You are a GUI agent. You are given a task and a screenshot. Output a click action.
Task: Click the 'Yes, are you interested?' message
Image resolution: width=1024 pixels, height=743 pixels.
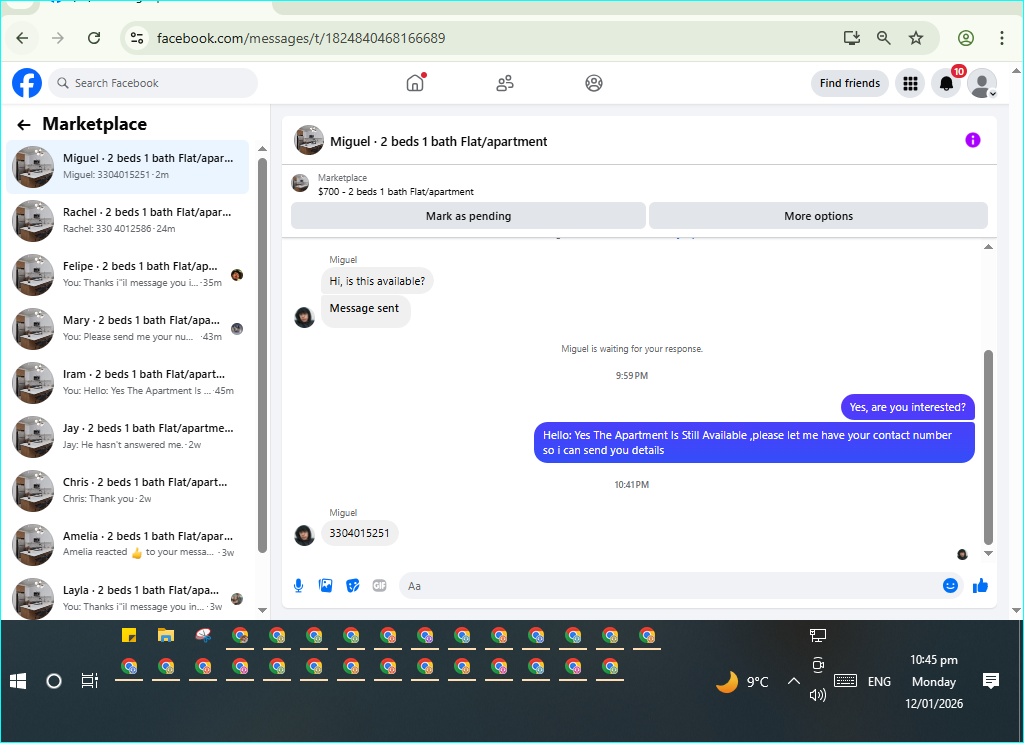(907, 407)
